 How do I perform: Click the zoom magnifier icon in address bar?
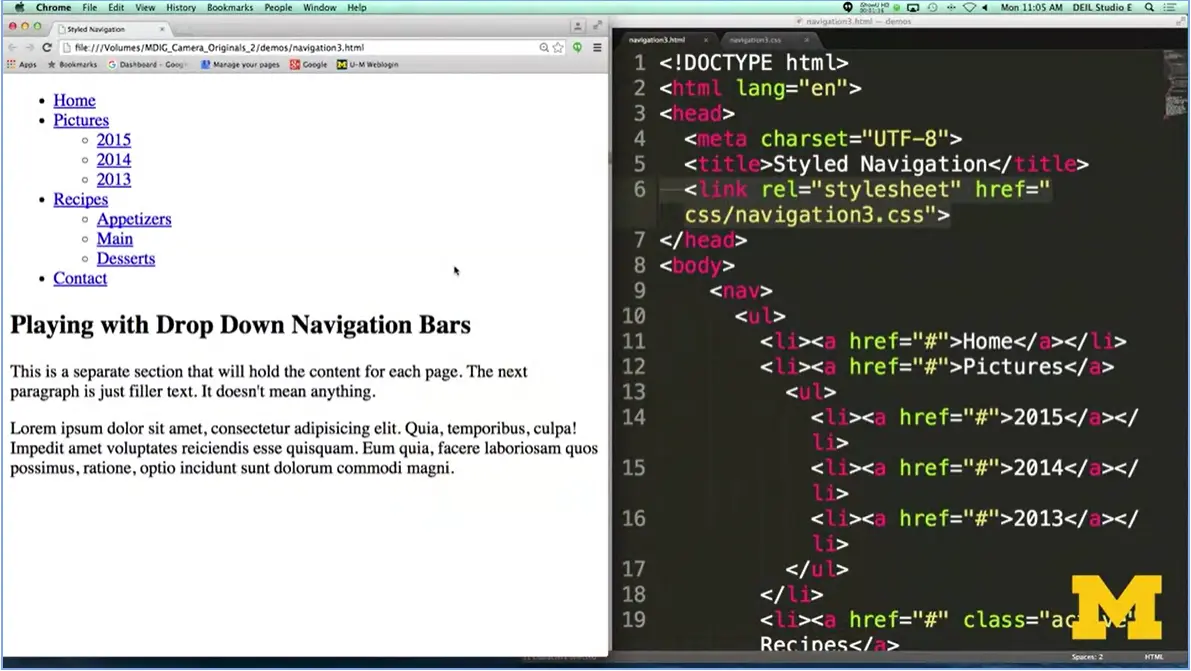(544, 47)
